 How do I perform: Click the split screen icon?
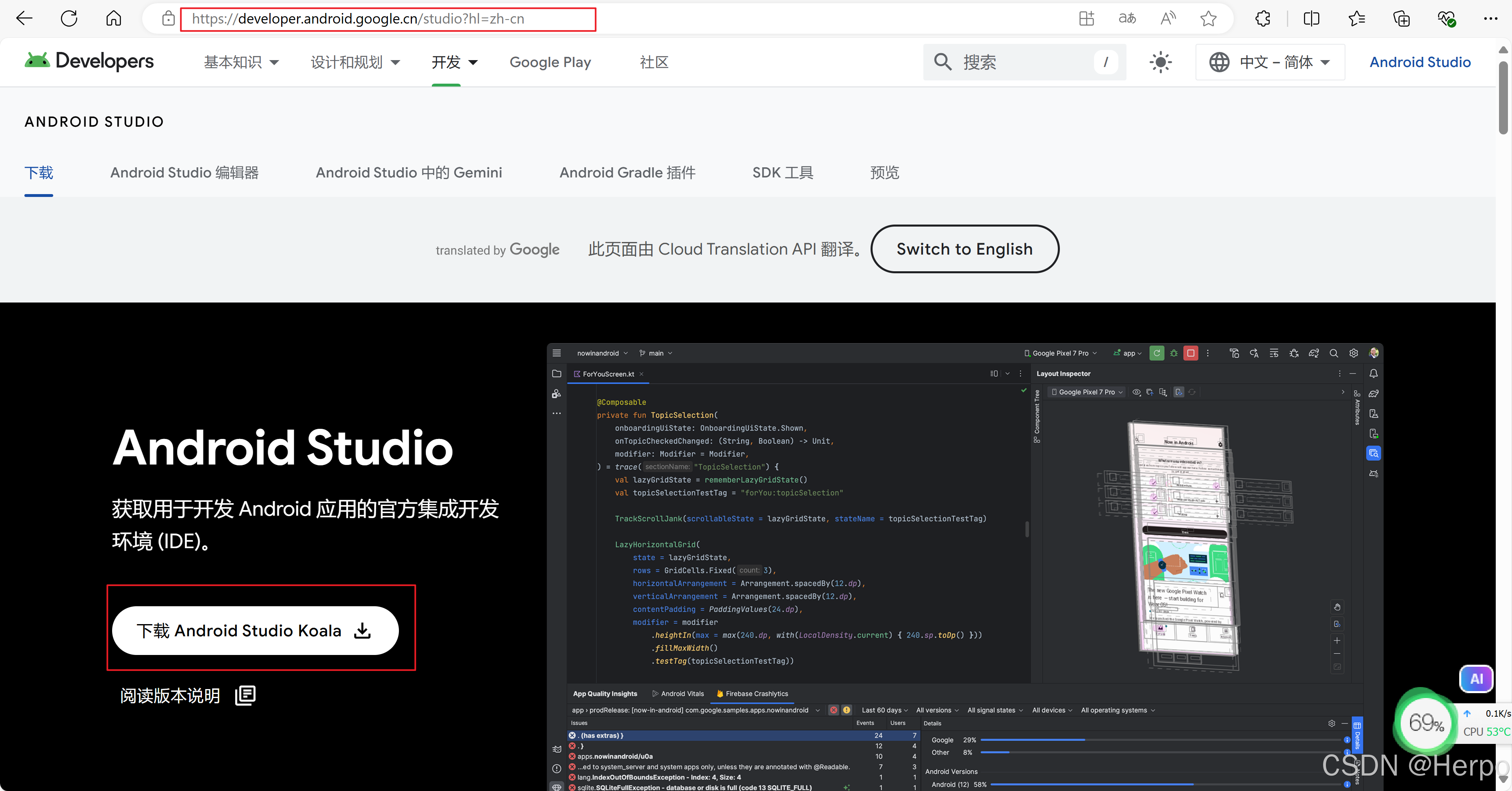(1311, 18)
